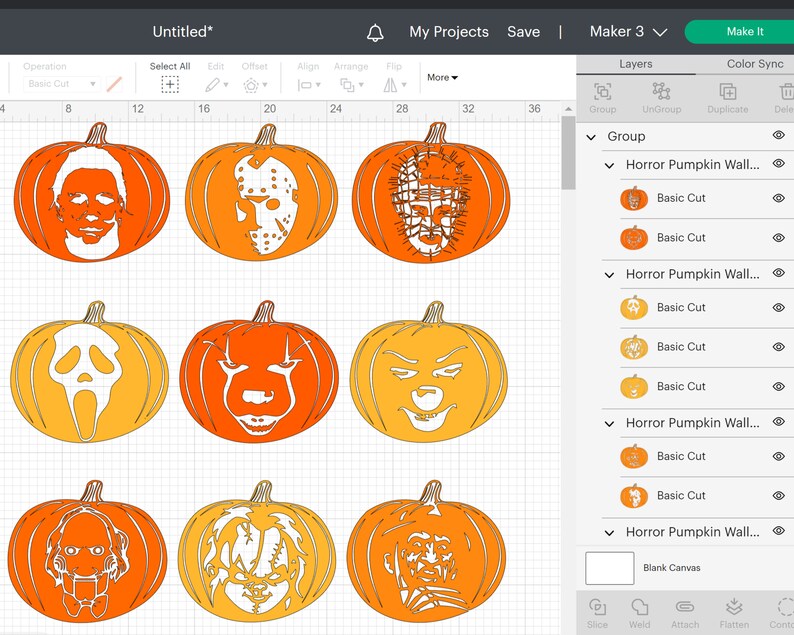
Task: Select the Blank Canvas swatch
Action: (609, 568)
